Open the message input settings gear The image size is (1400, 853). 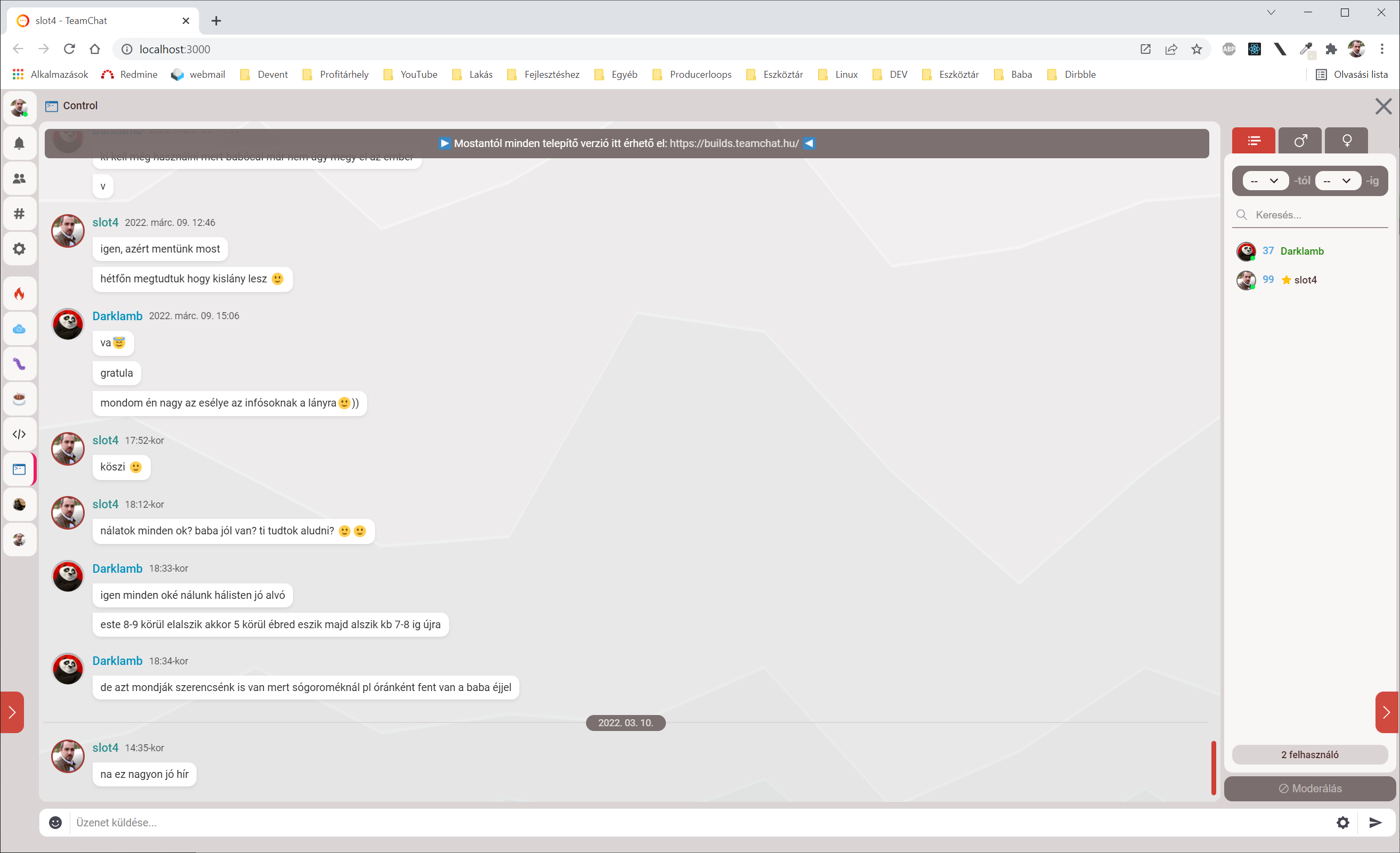click(1342, 822)
